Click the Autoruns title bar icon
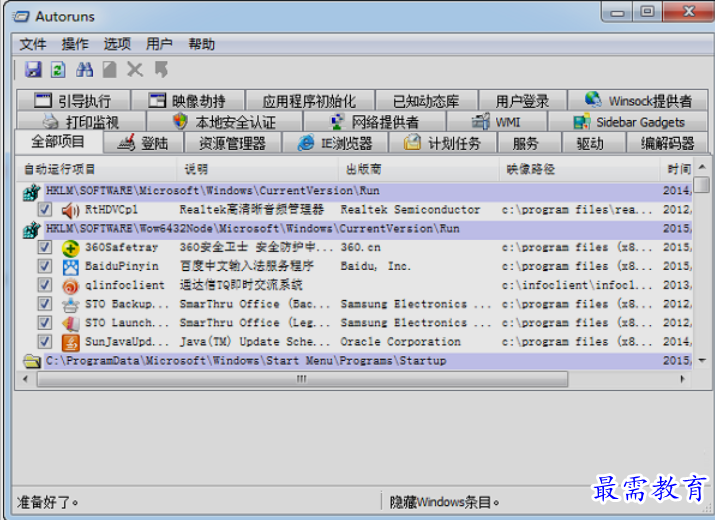 pos(21,17)
